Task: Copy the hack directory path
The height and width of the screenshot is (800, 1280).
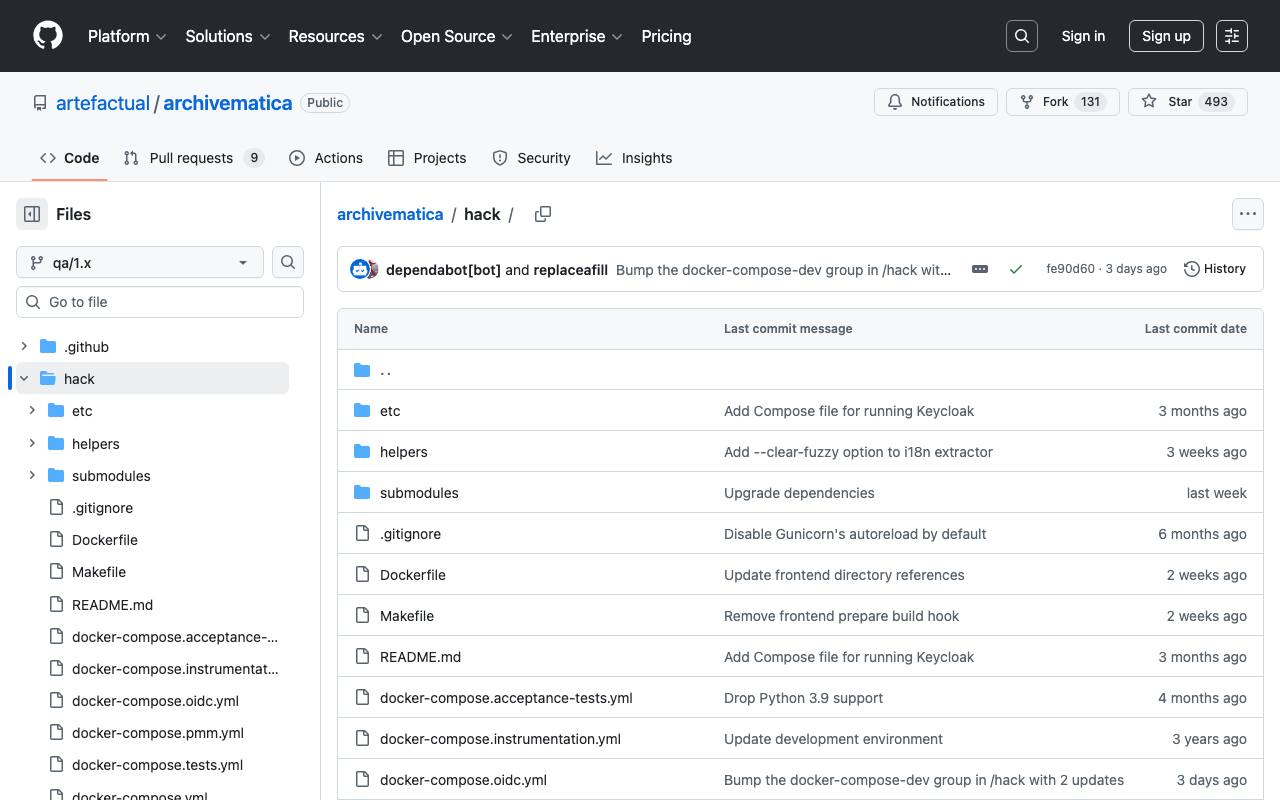Action: coord(542,214)
